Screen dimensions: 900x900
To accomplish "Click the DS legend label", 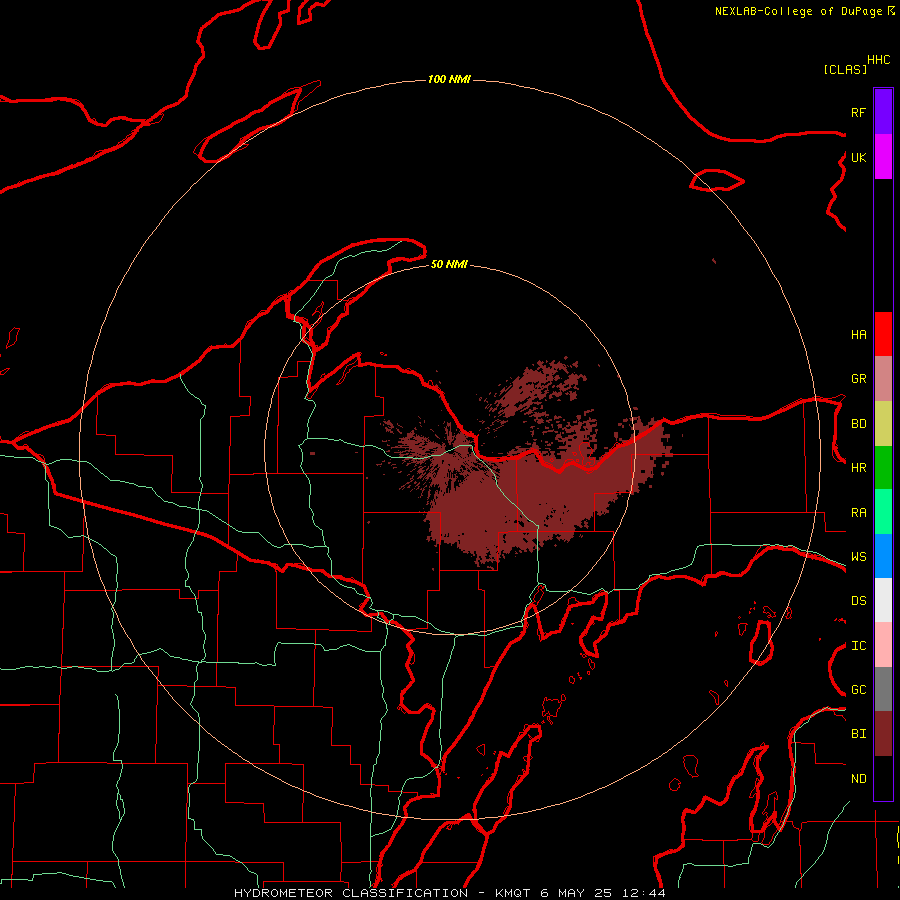I will [x=858, y=600].
